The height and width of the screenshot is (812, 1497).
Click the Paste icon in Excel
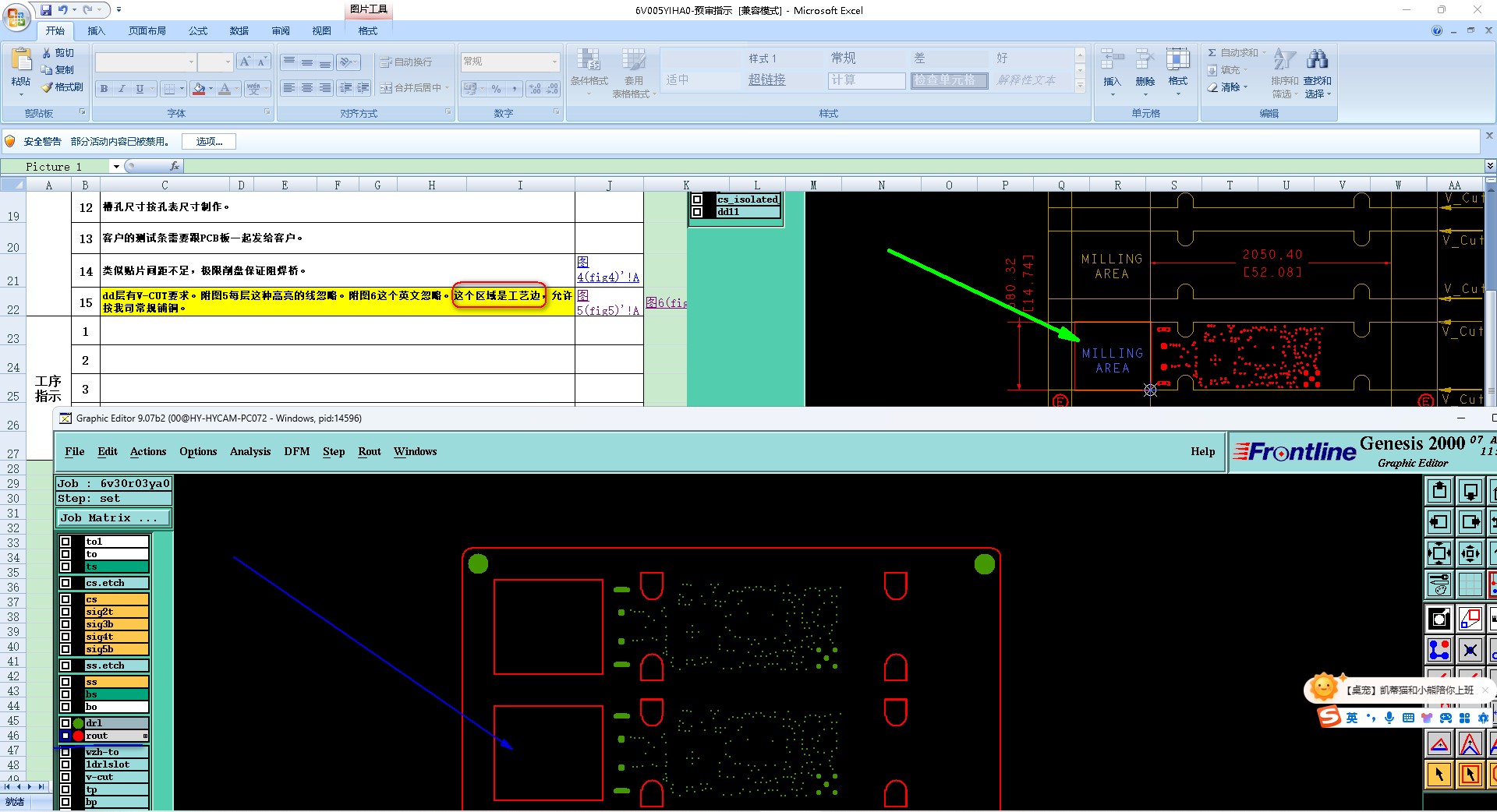coord(21,59)
